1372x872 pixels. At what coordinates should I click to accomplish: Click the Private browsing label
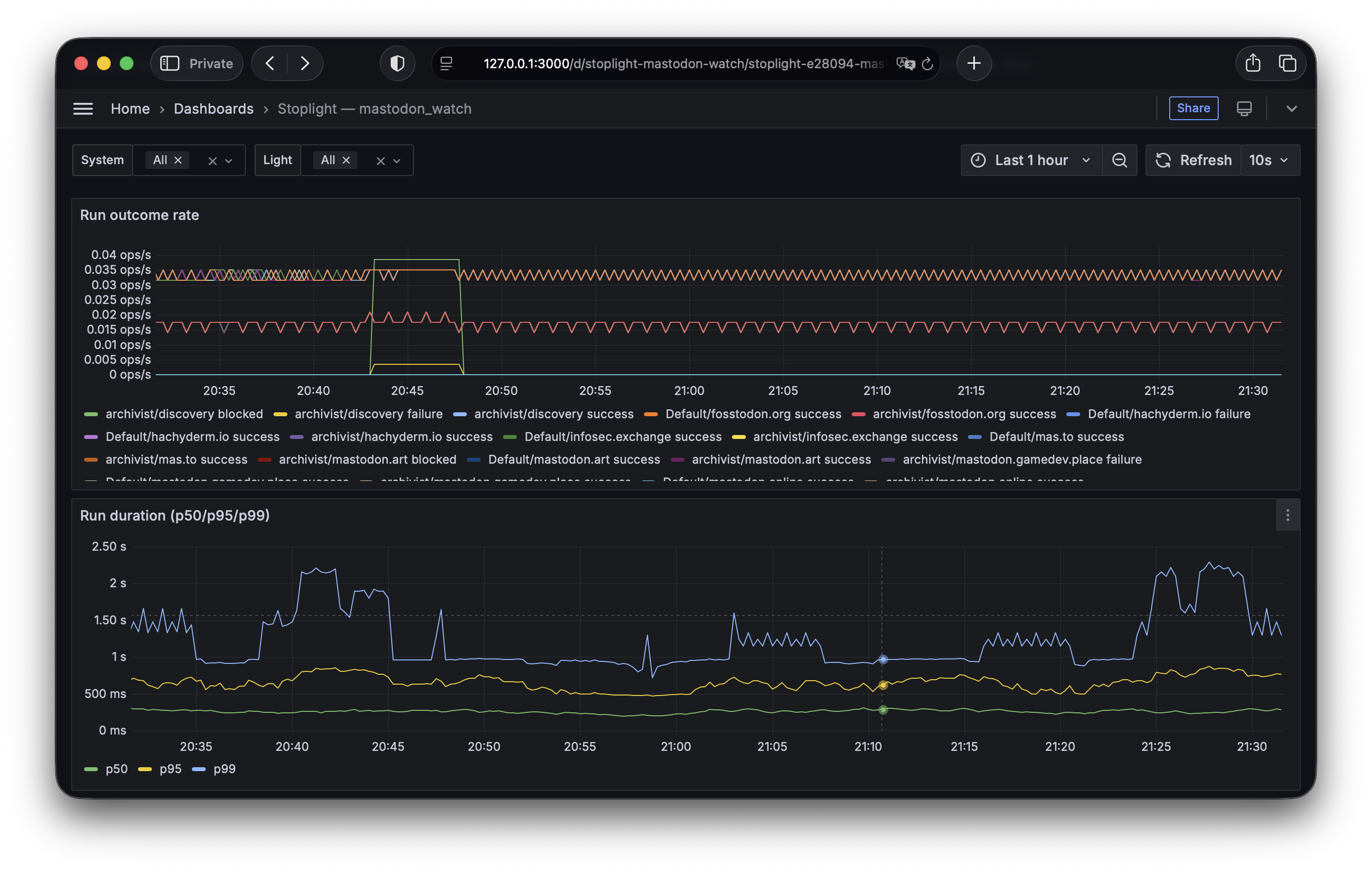click(x=211, y=63)
